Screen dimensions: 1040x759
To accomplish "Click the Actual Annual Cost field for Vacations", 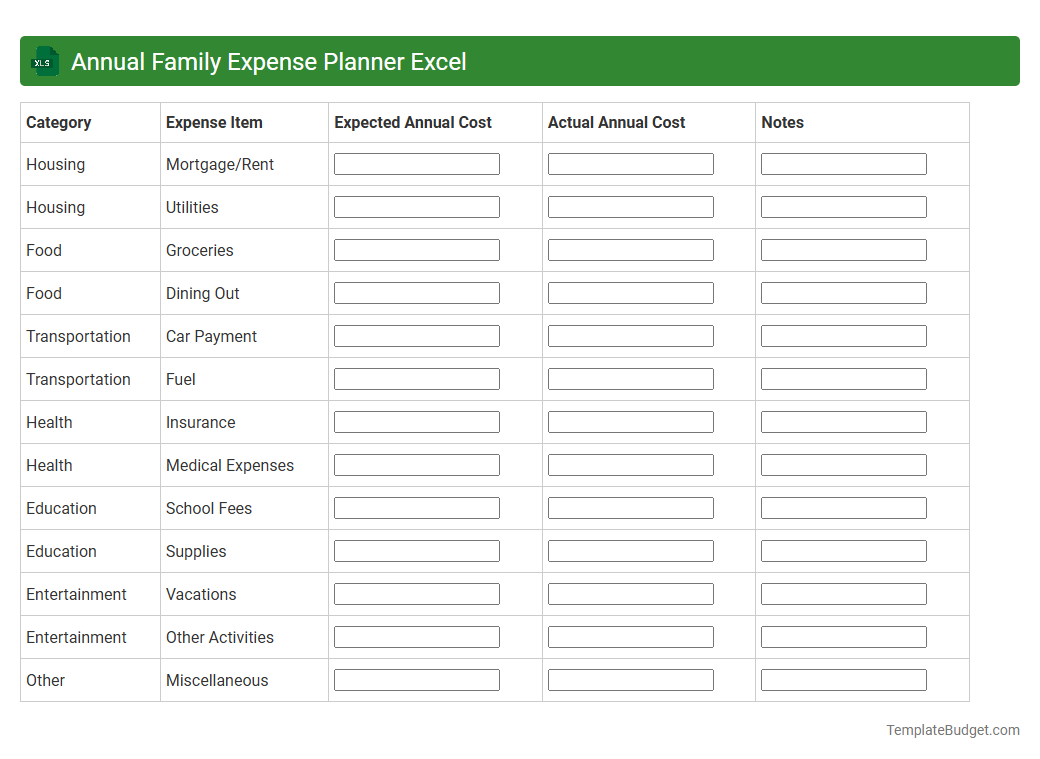I will click(x=630, y=593).
